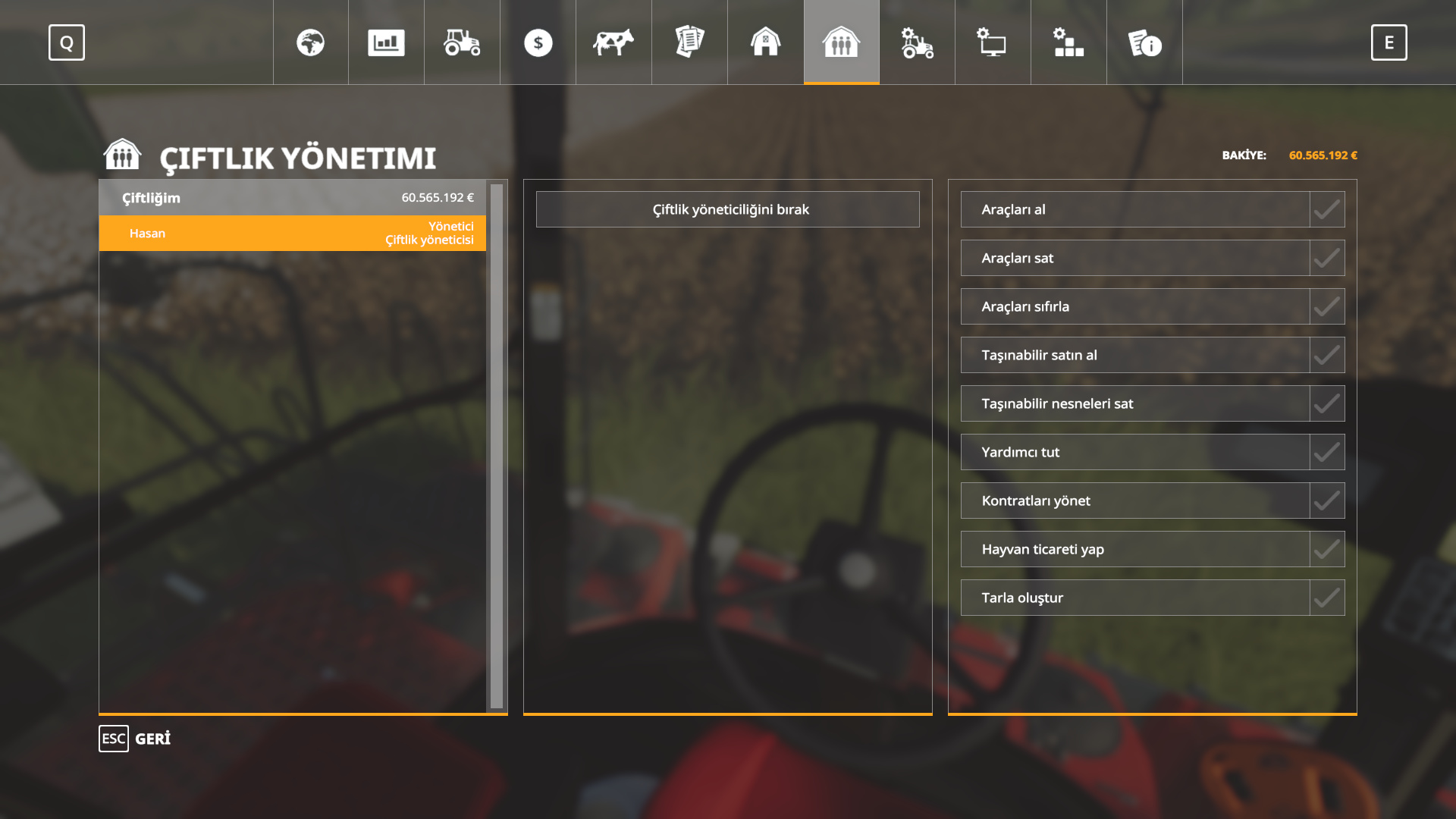1456x819 pixels.
Task: Open the vehicle settings gear tractor tab
Action: [x=917, y=42]
